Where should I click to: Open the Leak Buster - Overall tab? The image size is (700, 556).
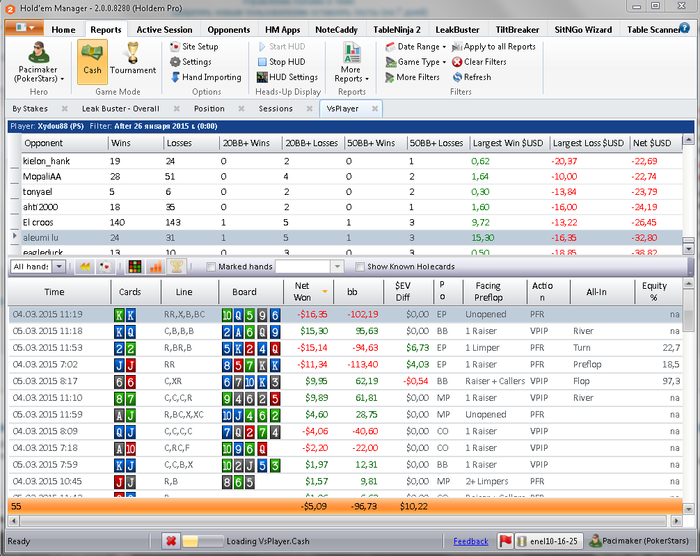click(x=120, y=108)
